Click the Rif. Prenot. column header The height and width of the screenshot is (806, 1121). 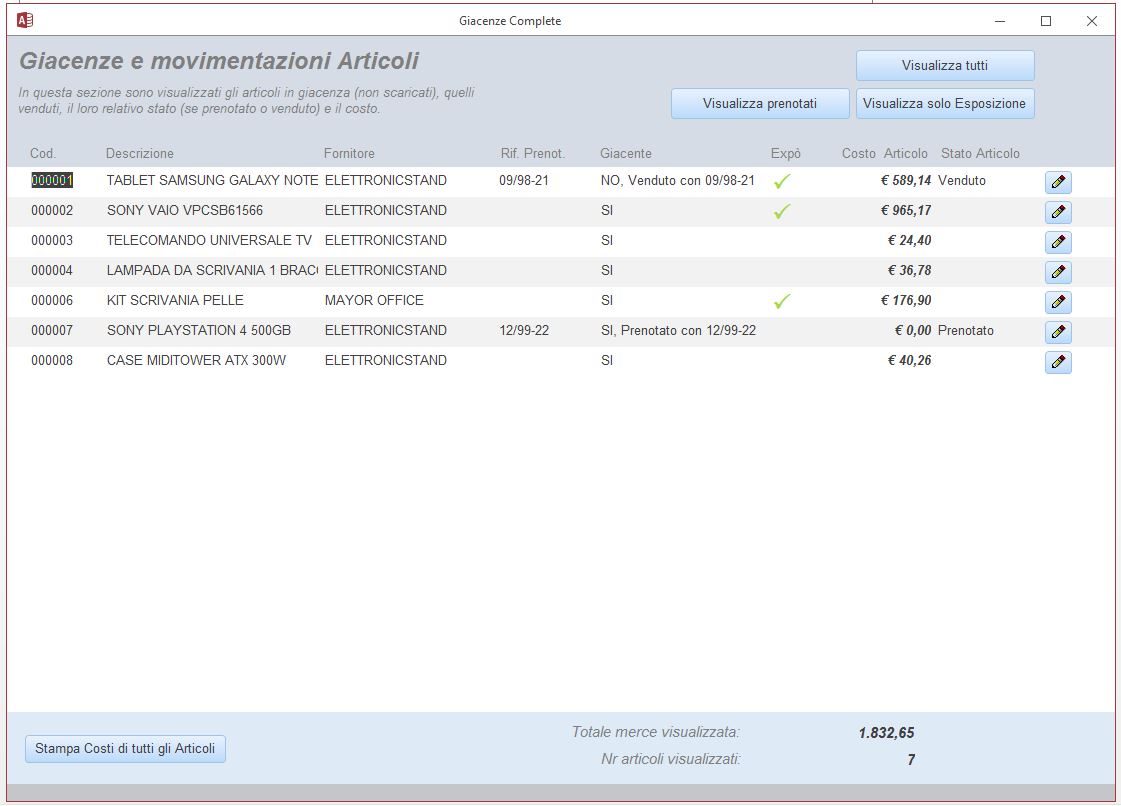point(533,153)
